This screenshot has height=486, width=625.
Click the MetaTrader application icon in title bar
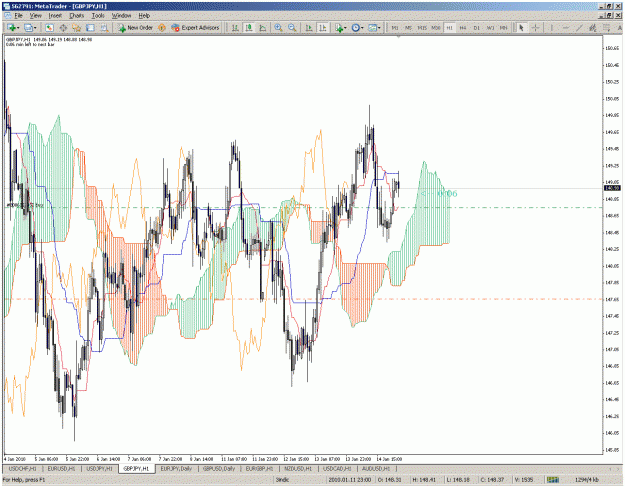click(x=7, y=6)
